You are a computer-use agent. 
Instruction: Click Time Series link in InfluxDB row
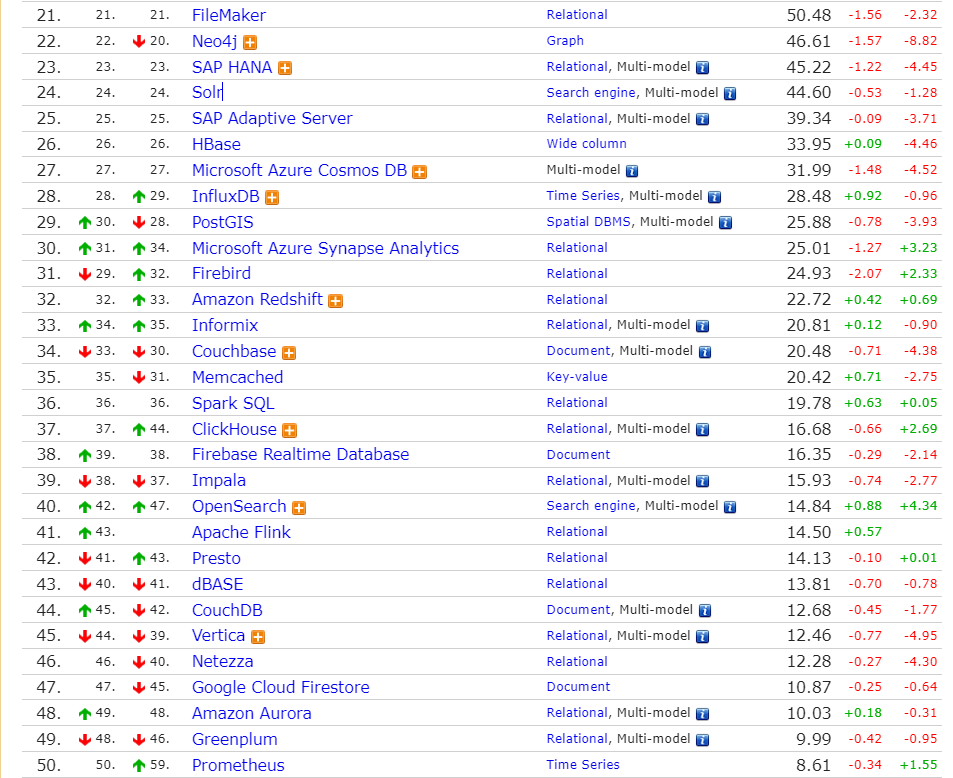(x=583, y=196)
